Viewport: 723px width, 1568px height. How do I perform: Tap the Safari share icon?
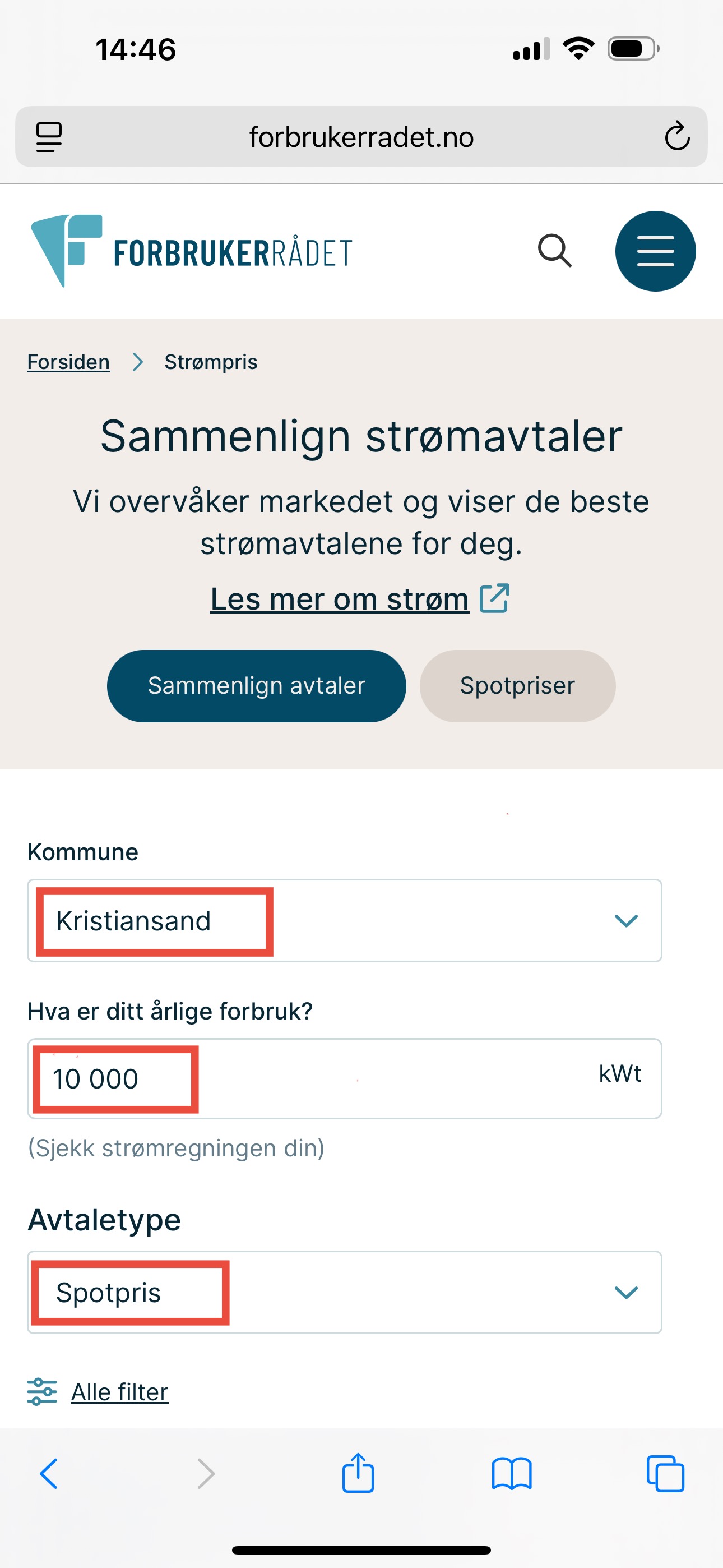pyautogui.click(x=358, y=1474)
